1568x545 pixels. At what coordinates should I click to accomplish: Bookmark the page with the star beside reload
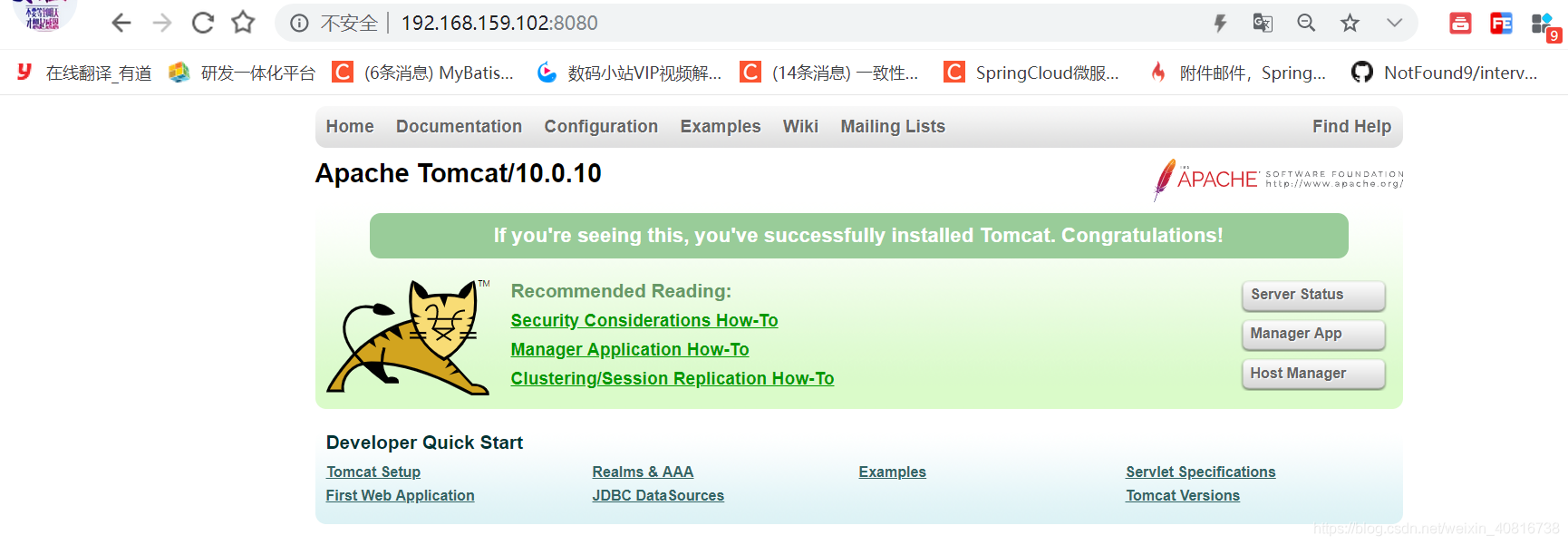coord(243,23)
